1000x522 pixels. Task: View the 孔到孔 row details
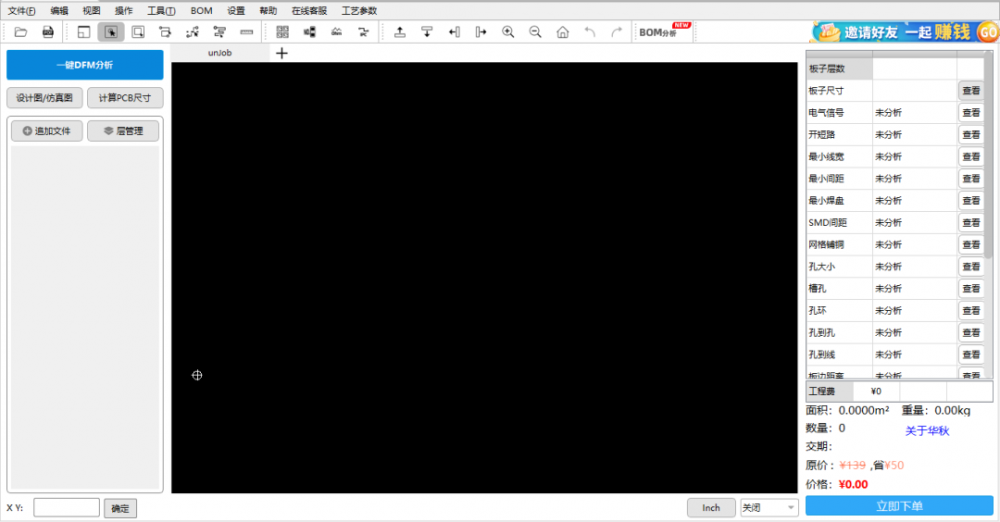pyautogui.click(x=971, y=333)
